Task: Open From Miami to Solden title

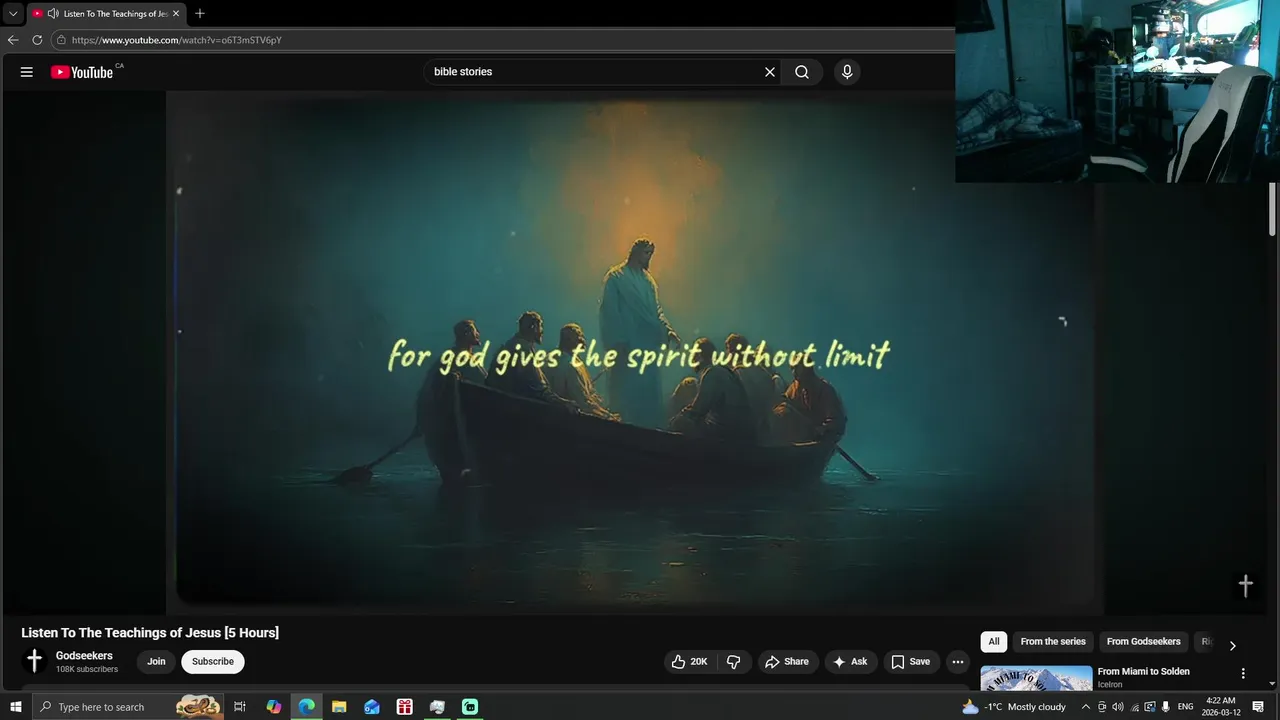Action: pyautogui.click(x=1143, y=672)
